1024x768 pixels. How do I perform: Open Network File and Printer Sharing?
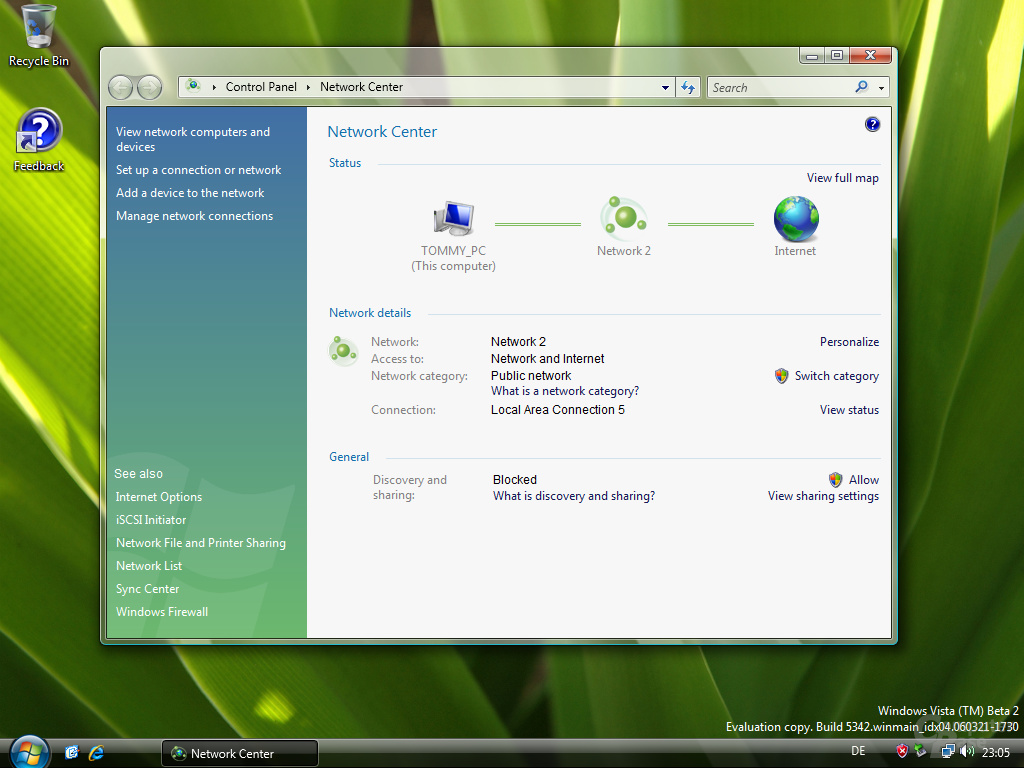(x=200, y=543)
